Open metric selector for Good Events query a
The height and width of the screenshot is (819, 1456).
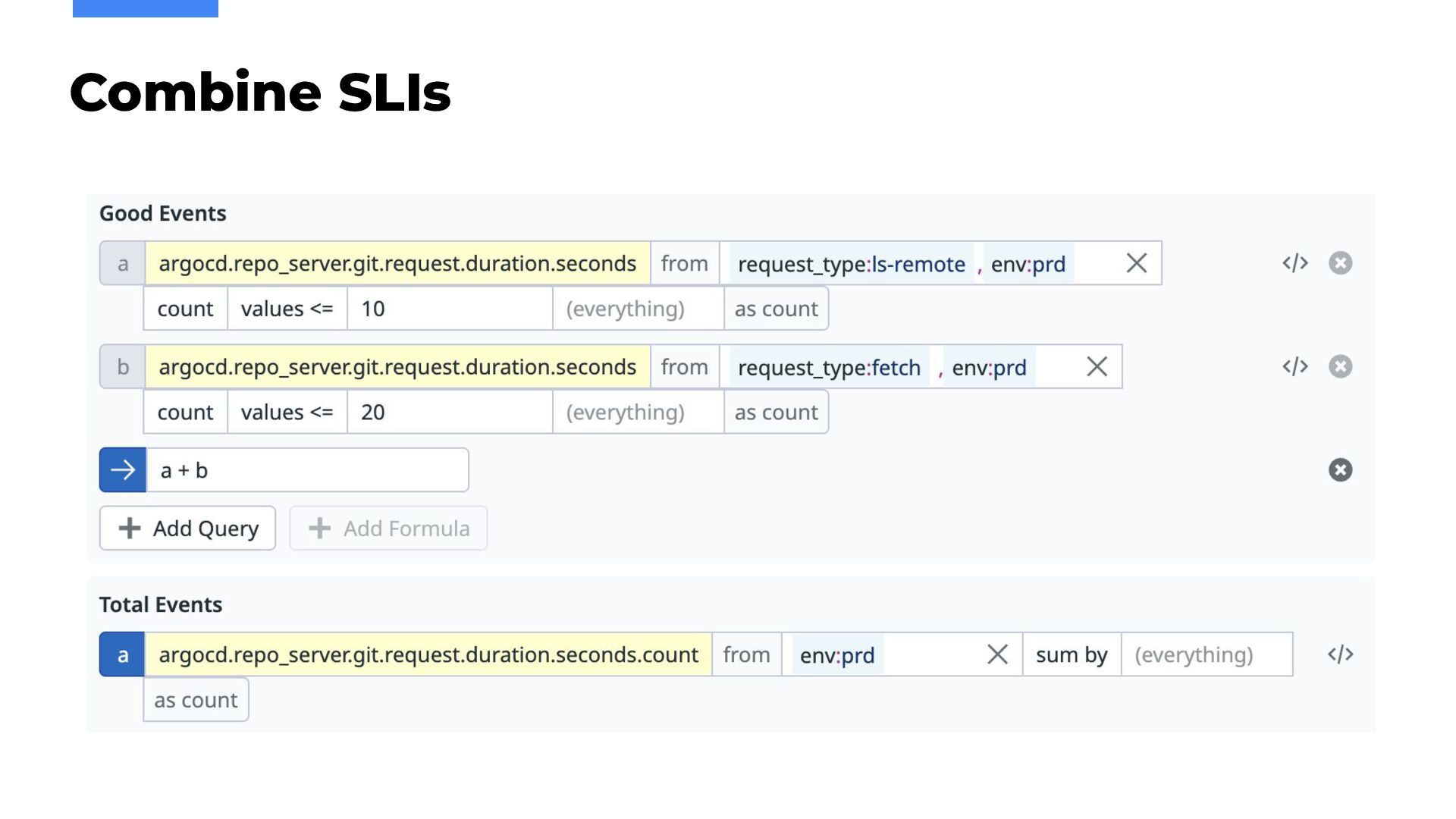click(397, 263)
